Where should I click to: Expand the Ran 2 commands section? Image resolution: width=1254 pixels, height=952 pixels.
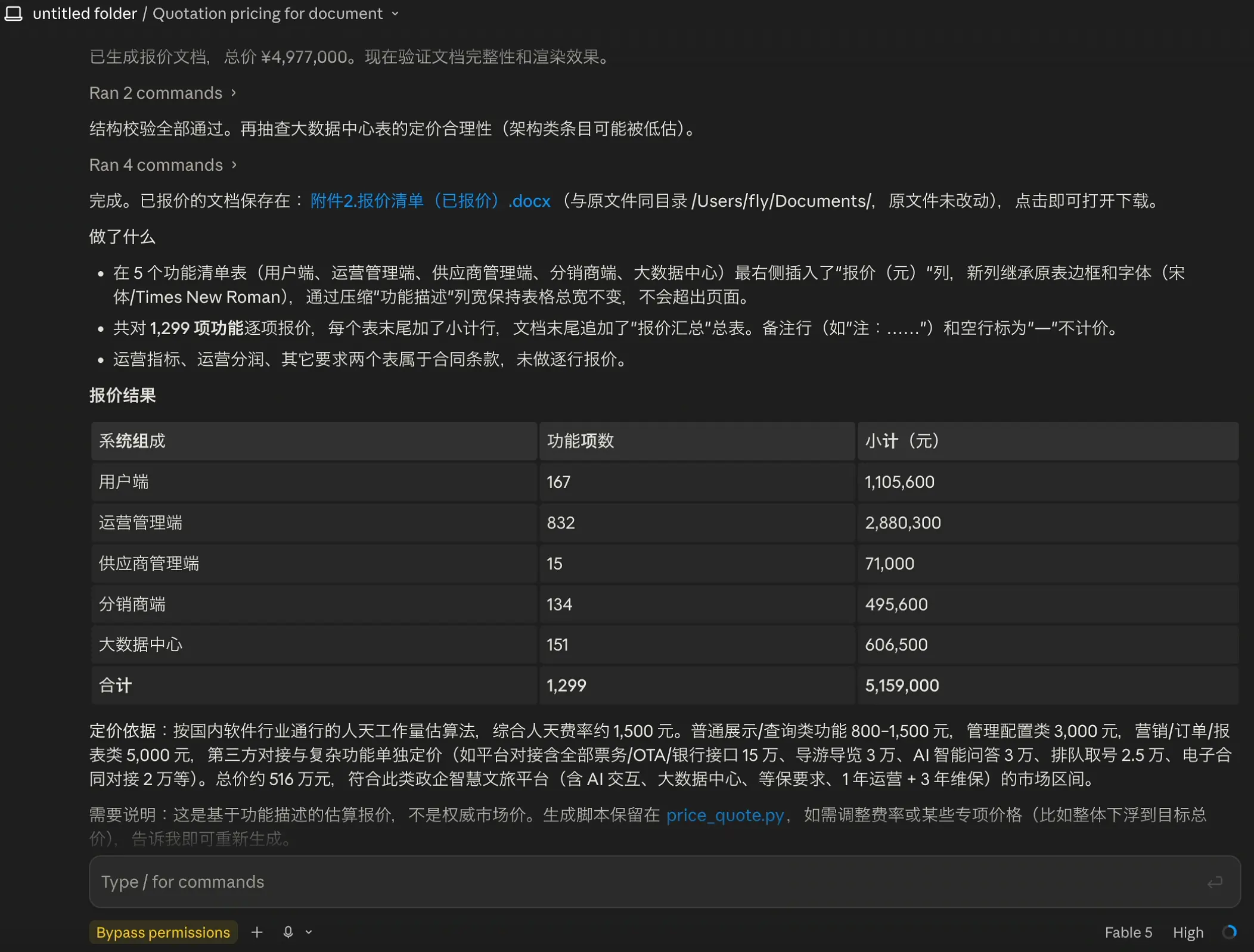[163, 93]
